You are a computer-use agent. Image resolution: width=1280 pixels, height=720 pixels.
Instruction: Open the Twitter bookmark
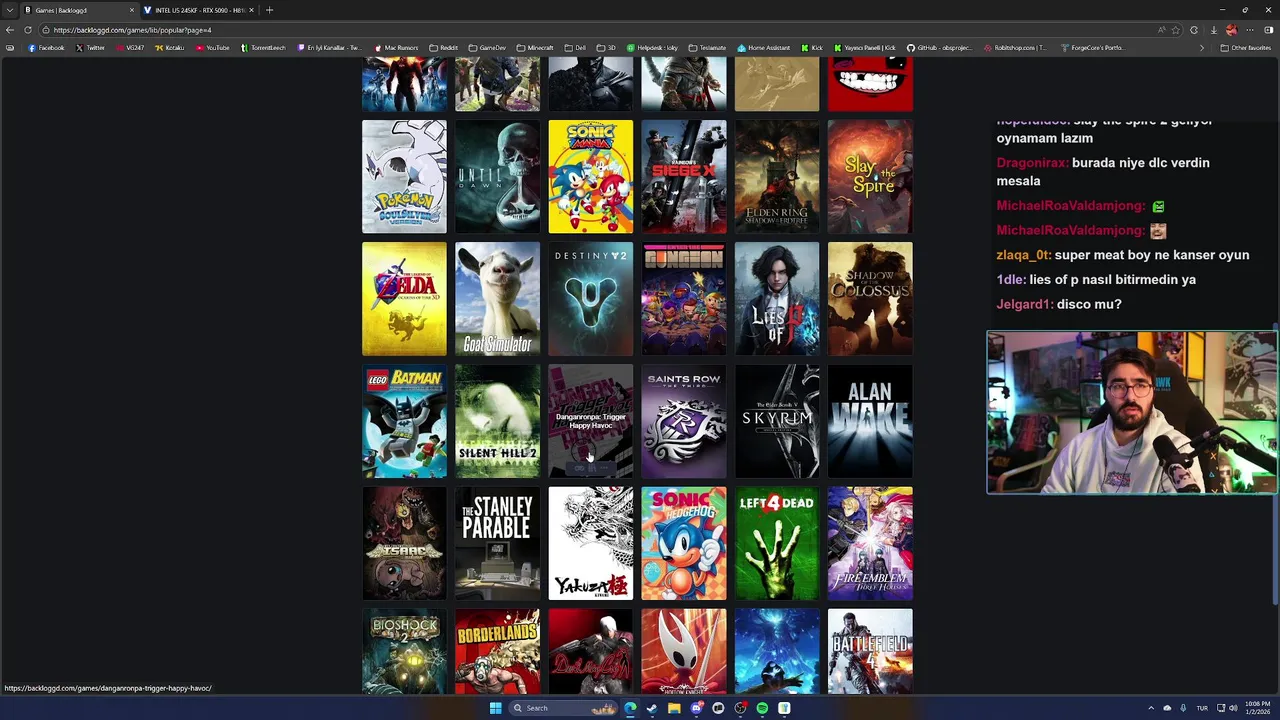point(90,48)
